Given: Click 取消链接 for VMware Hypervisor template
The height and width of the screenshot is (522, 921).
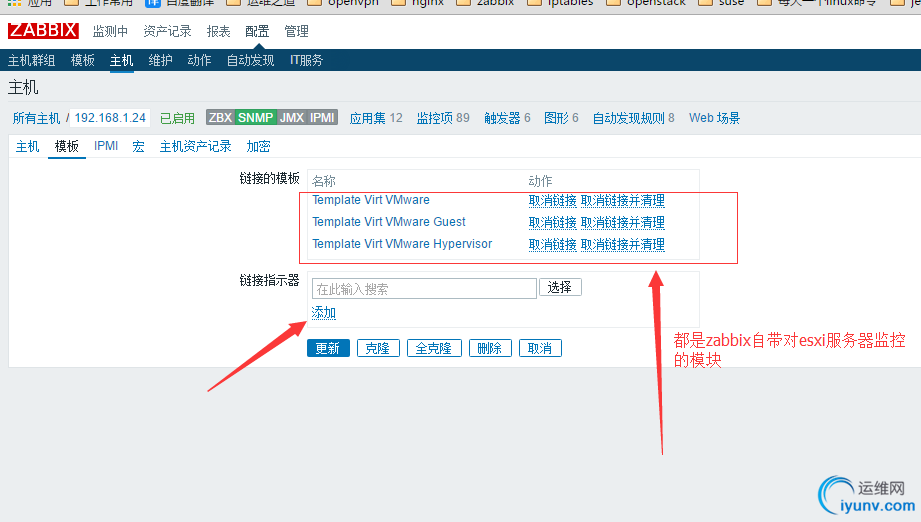Looking at the screenshot, I should tap(552, 244).
